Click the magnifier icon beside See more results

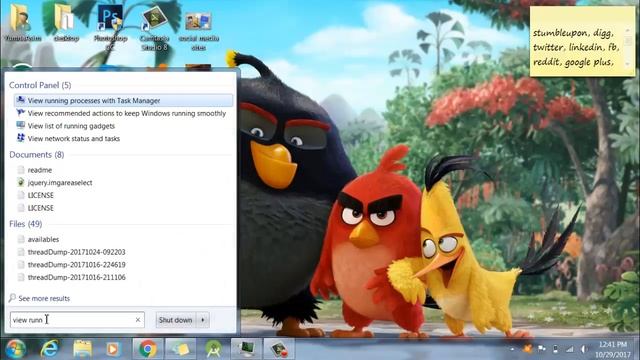[12, 298]
